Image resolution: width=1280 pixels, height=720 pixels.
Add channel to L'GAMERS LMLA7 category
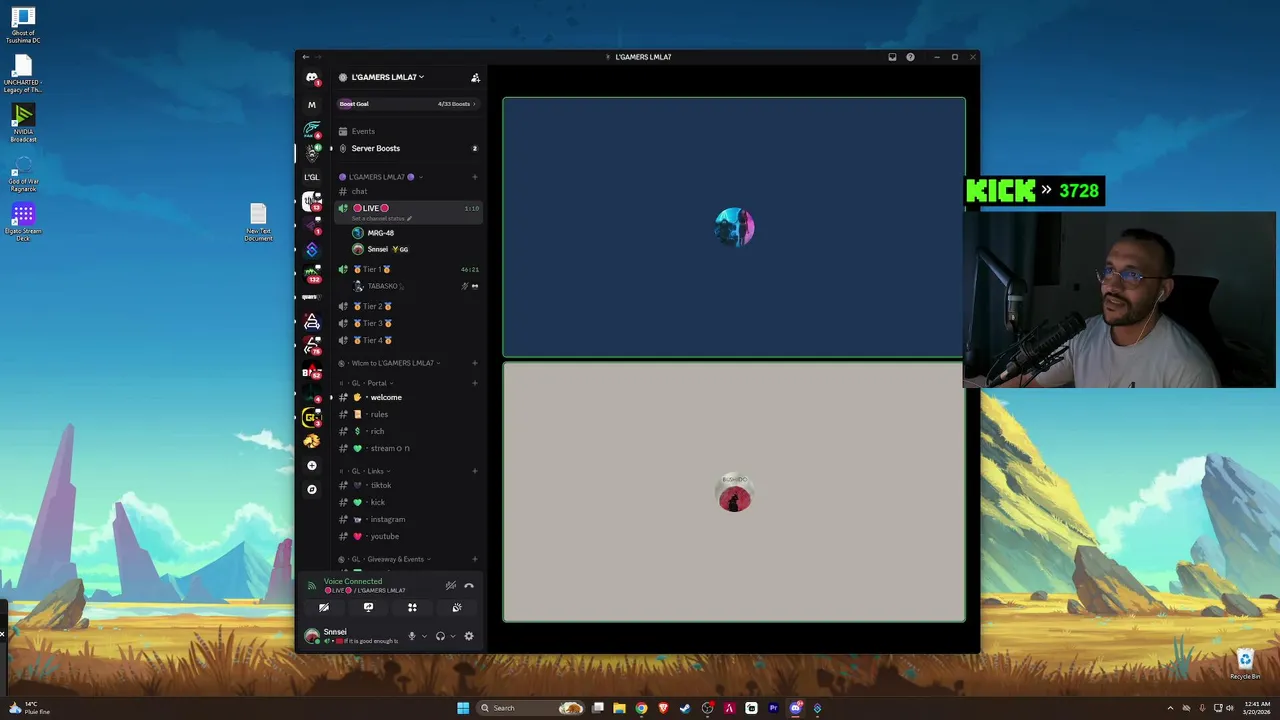(475, 177)
